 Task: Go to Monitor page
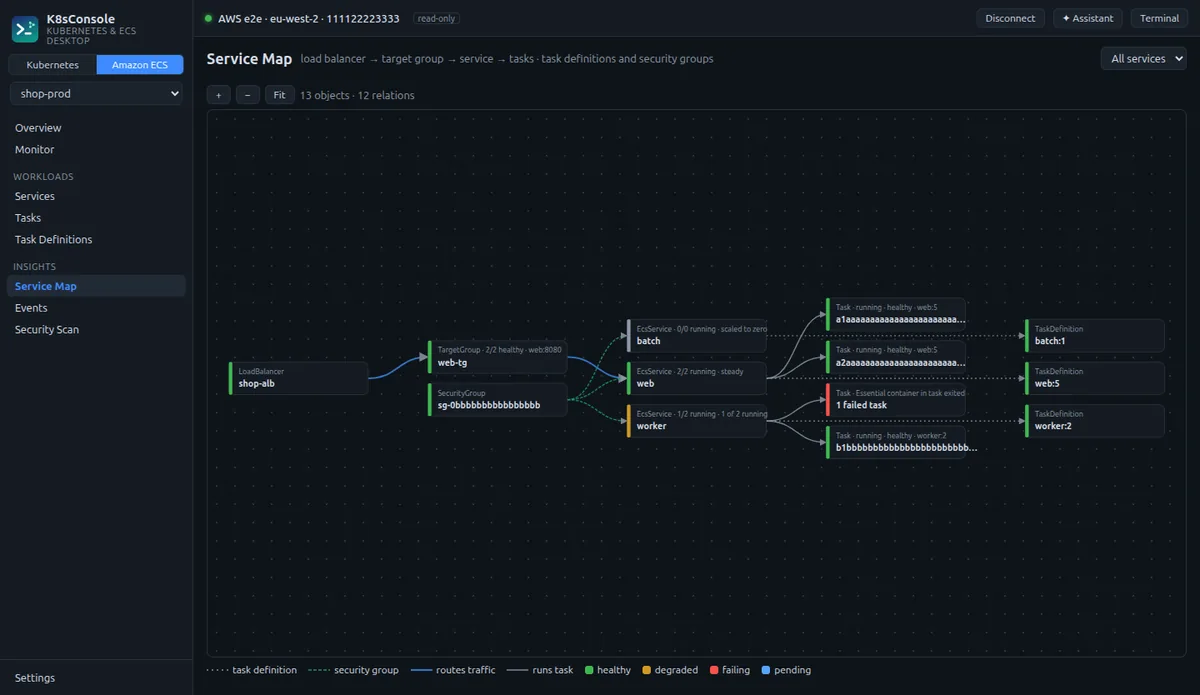tap(96, 150)
